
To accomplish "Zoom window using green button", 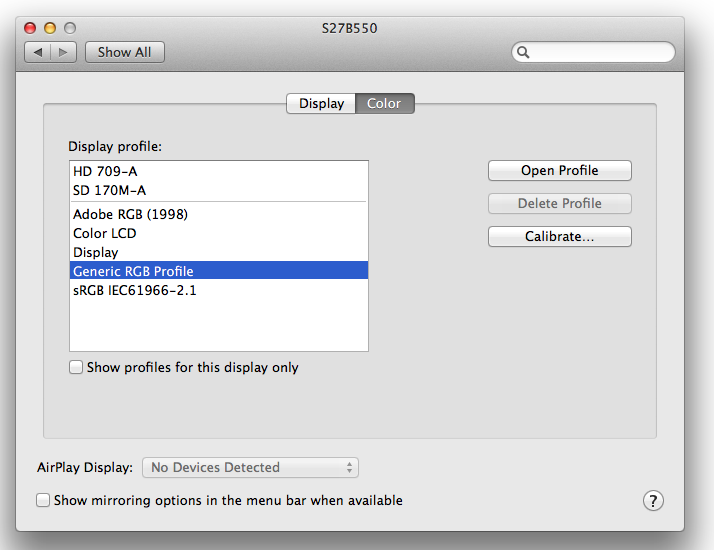I will [69, 28].
